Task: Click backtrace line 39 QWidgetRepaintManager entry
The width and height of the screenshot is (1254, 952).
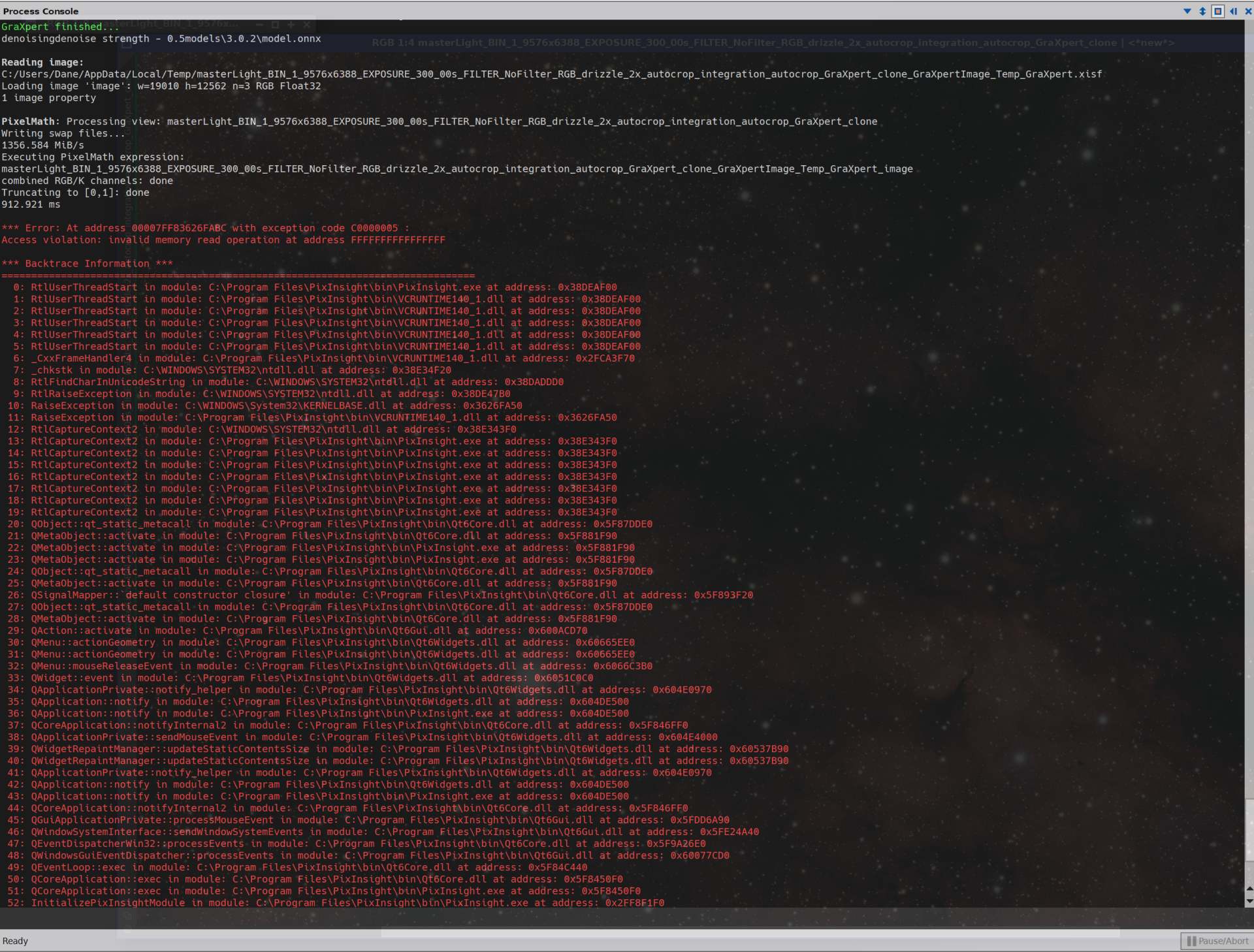Action: tap(398, 750)
